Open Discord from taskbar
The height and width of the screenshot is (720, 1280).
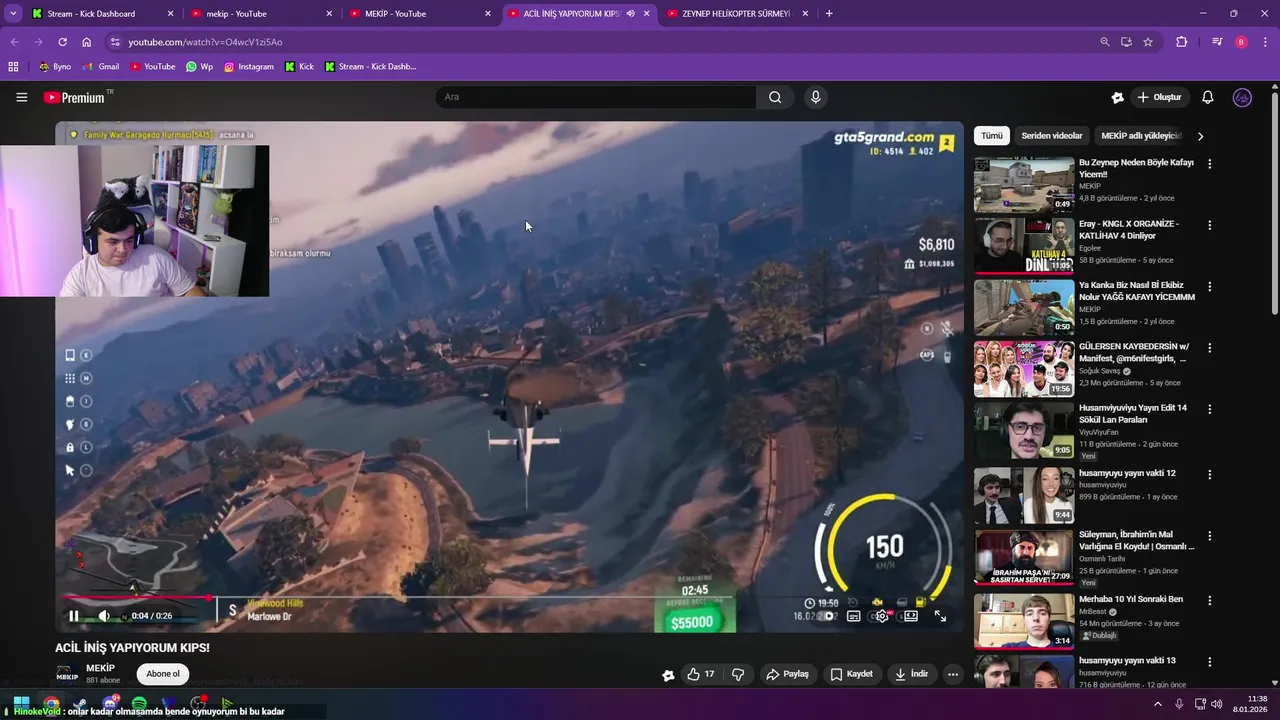click(110, 704)
